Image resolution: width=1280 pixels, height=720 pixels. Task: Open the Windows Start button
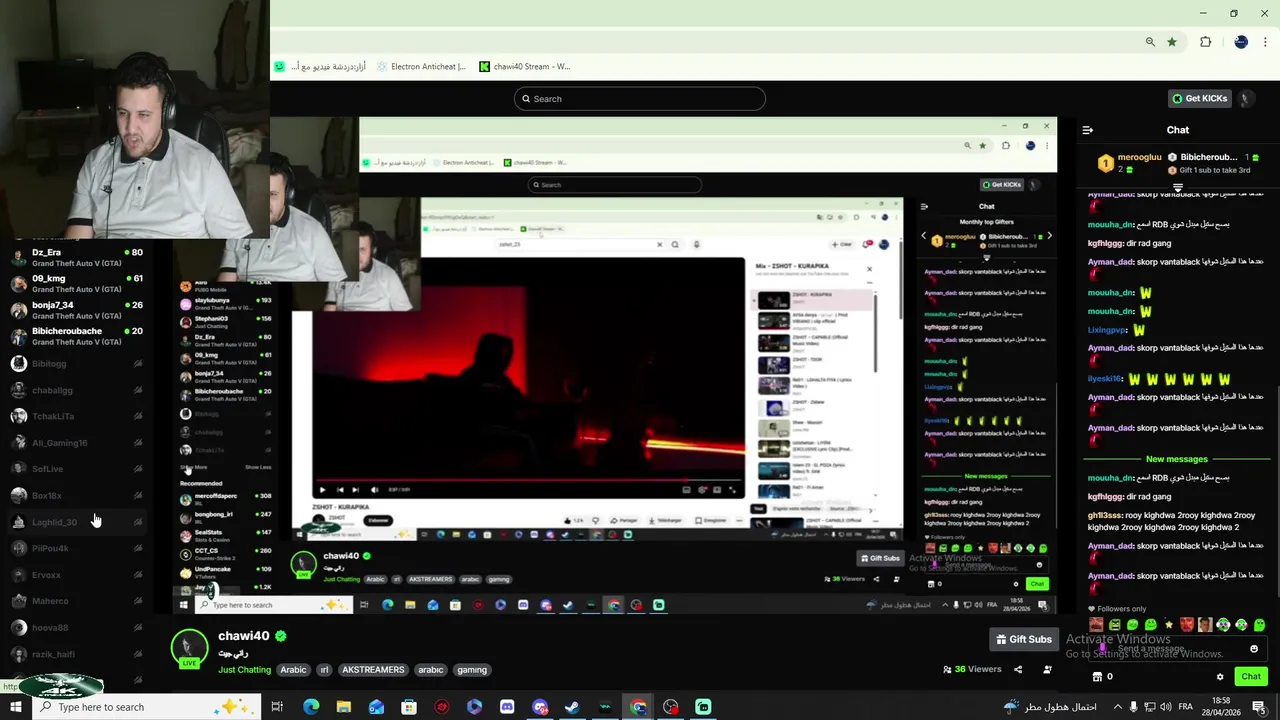tap(16, 707)
